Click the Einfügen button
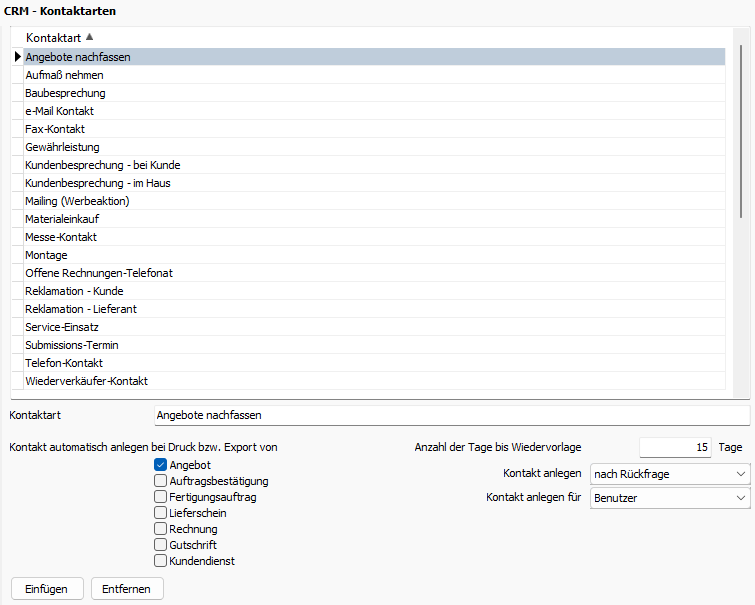The width and height of the screenshot is (755, 605). coord(46,589)
